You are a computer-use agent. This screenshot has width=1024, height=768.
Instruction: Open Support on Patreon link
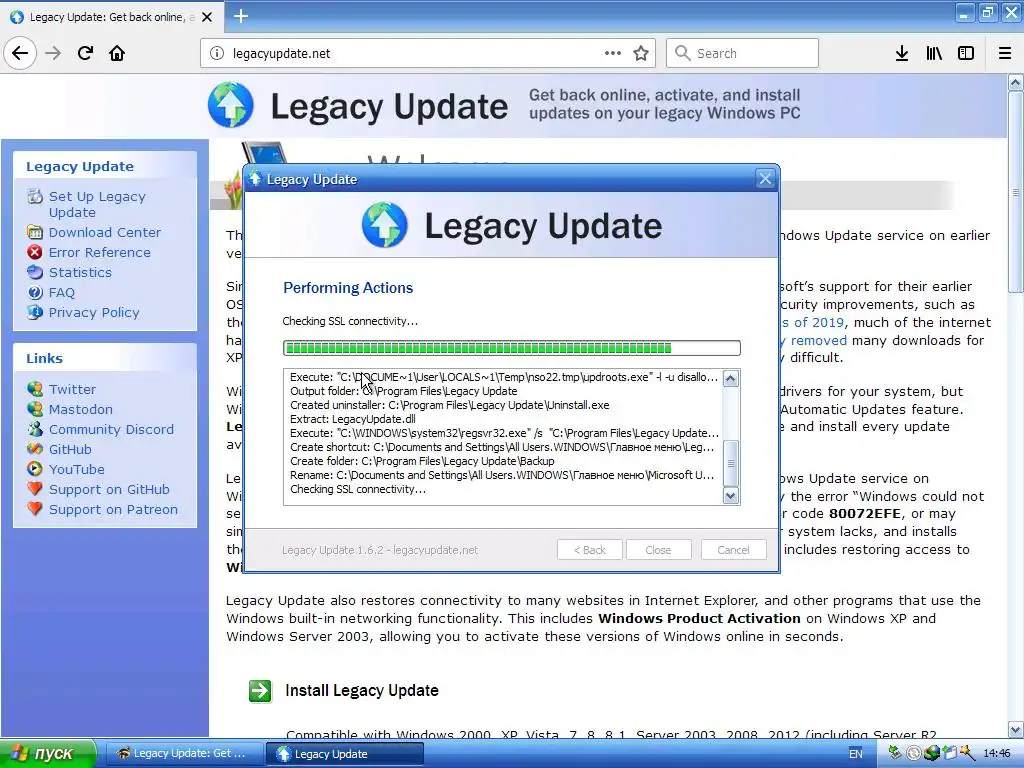pyautogui.click(x=113, y=509)
